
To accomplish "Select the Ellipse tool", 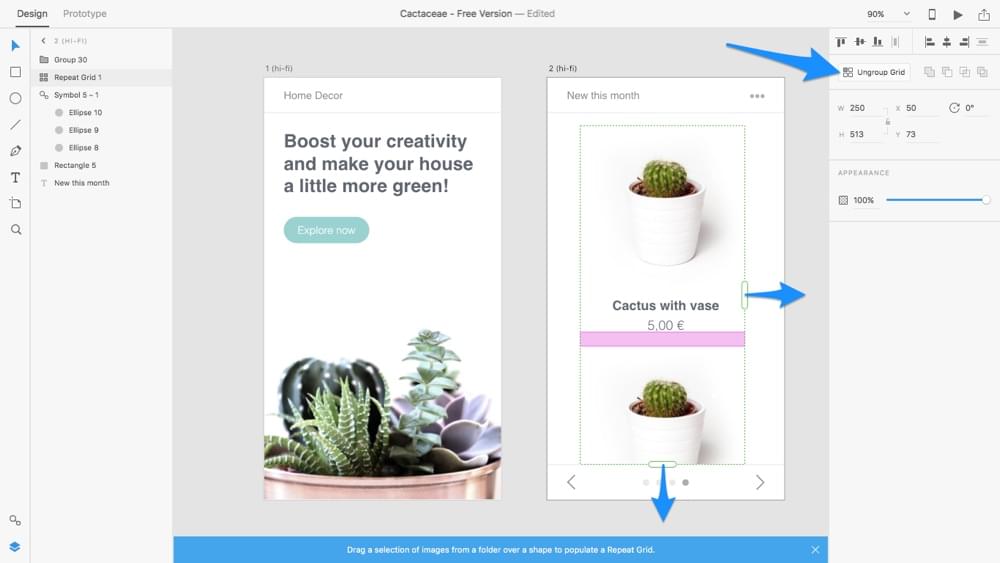I will coord(15,98).
